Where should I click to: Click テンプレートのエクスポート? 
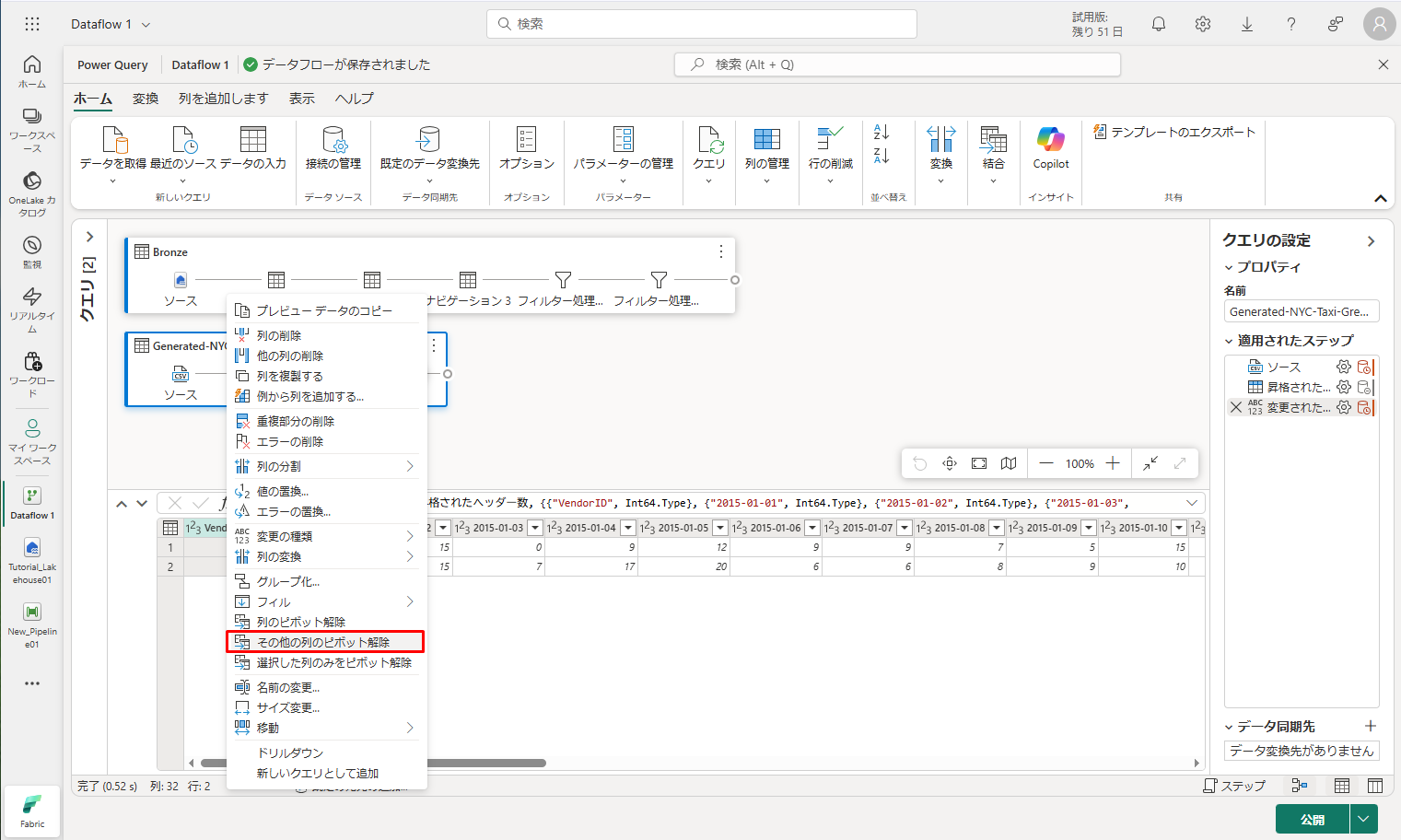tap(1174, 132)
